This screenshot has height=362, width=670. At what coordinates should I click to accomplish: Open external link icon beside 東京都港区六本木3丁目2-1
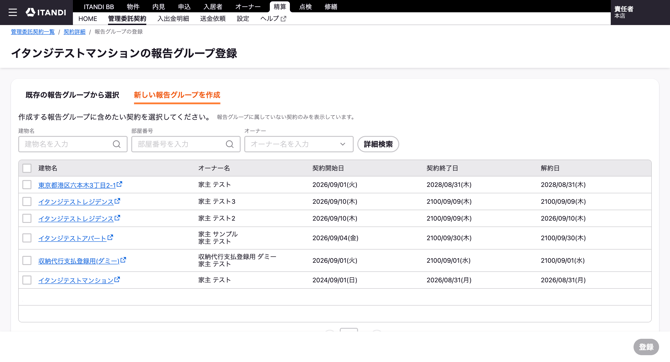click(x=119, y=184)
